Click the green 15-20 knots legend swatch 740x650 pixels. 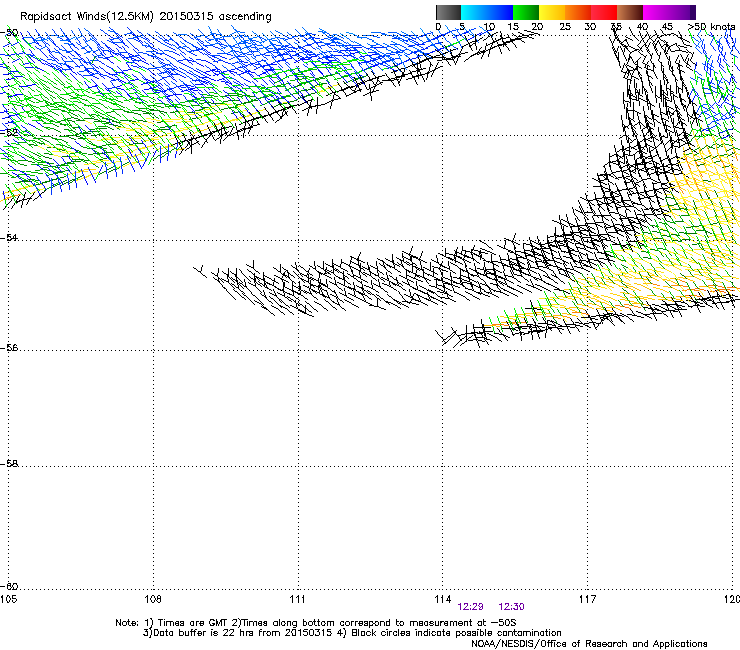[526, 12]
